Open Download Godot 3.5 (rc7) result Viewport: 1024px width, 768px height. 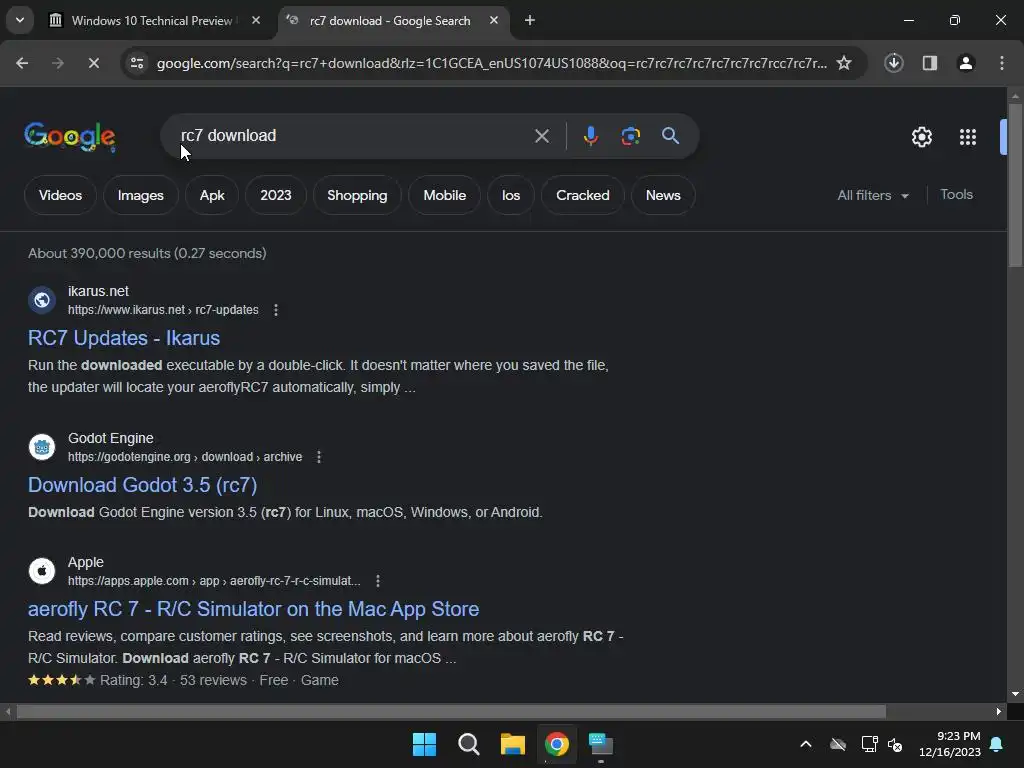tap(142, 485)
